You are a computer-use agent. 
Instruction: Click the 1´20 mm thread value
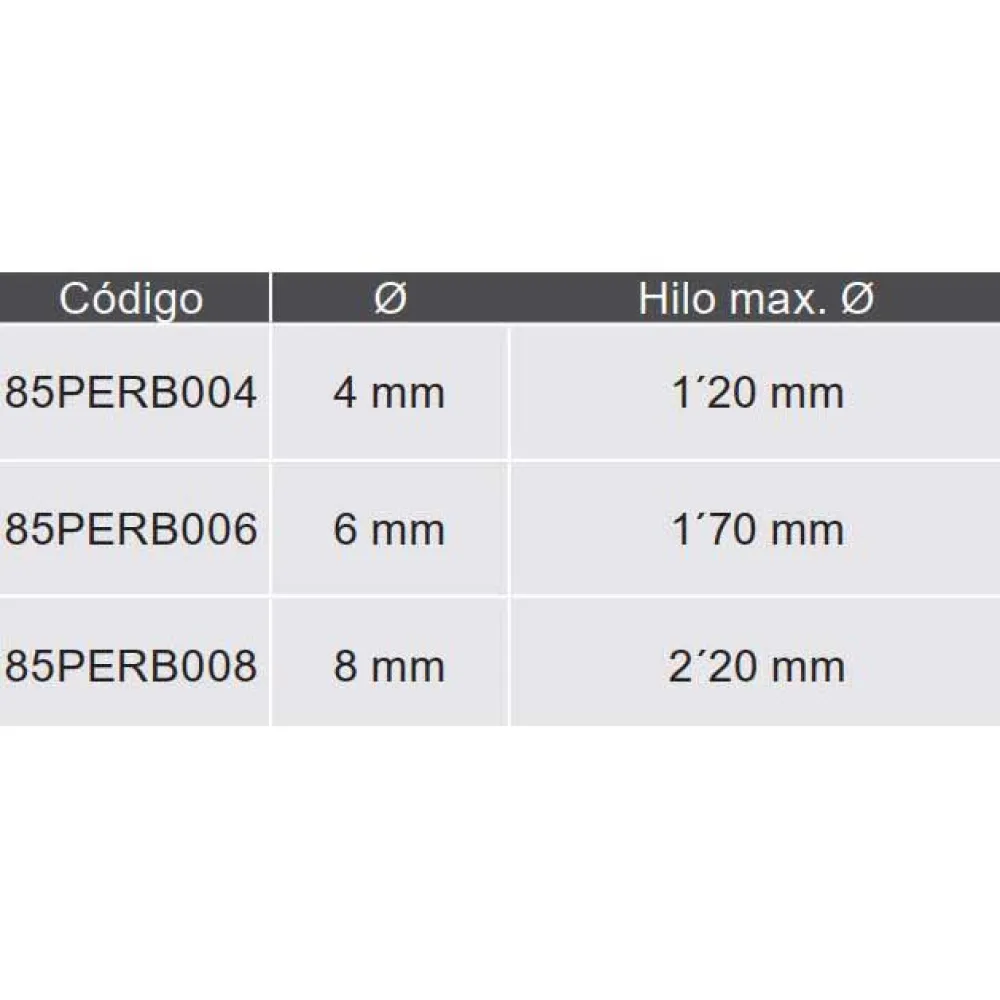point(757,393)
